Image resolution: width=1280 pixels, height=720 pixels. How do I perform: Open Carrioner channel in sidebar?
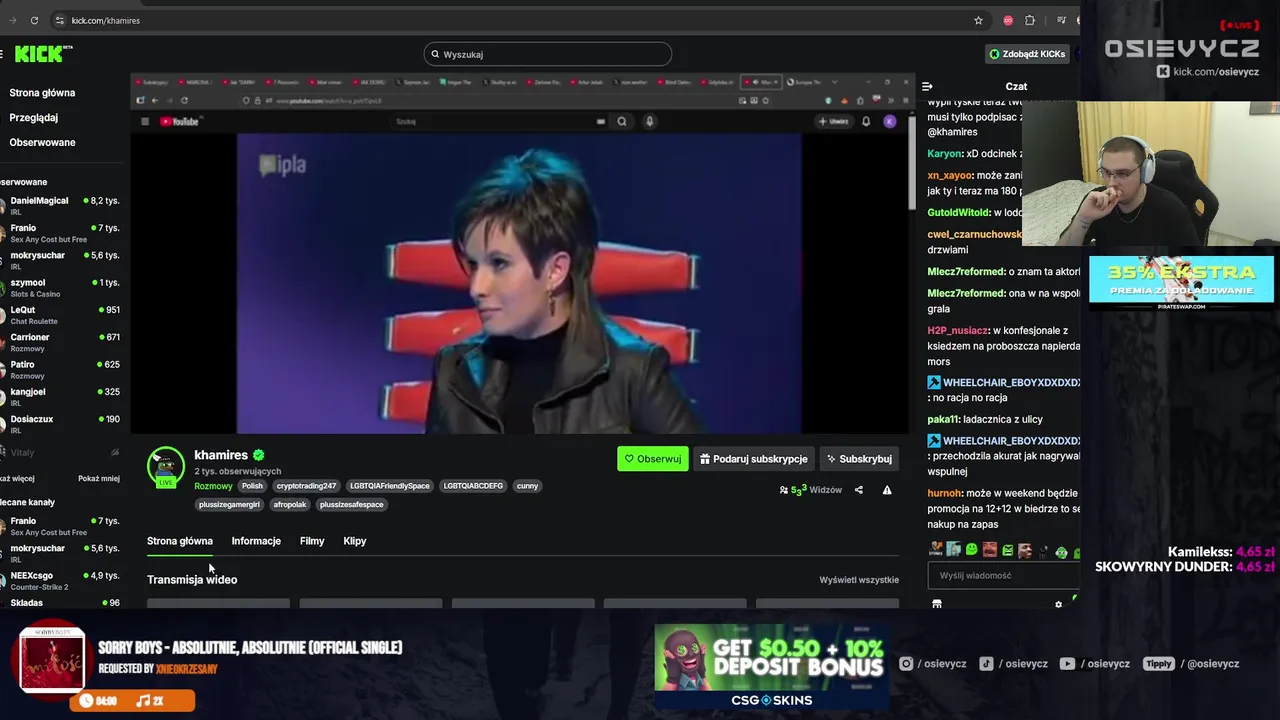click(60, 342)
